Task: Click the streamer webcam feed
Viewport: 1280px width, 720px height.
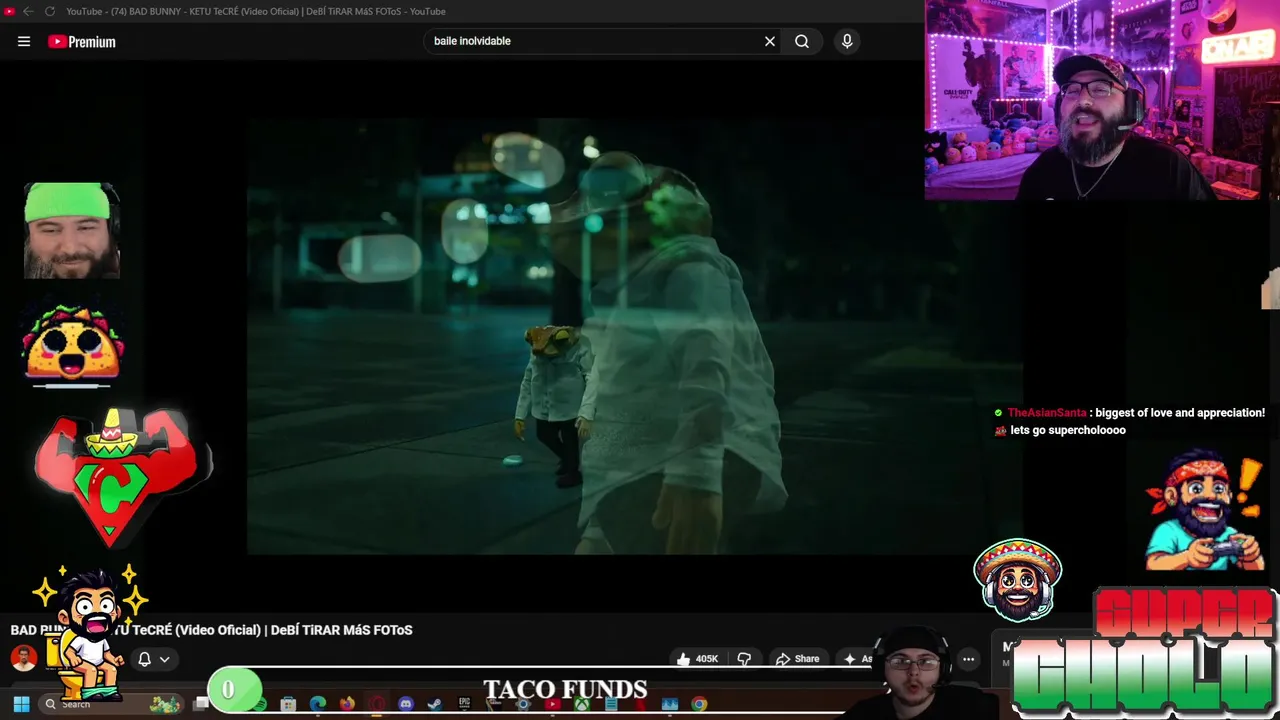Action: (1101, 100)
